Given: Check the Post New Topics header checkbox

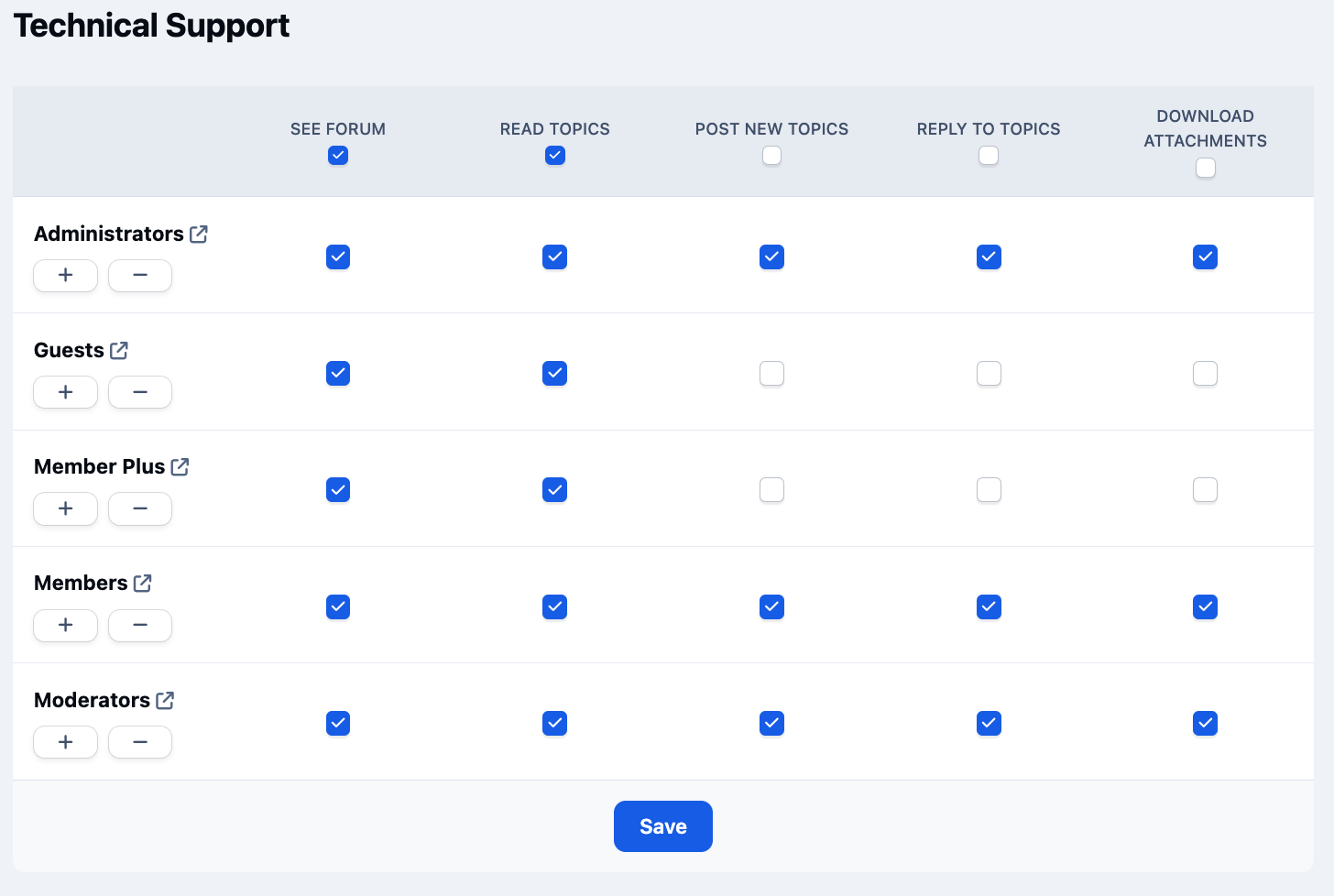Looking at the screenshot, I should coord(772,156).
